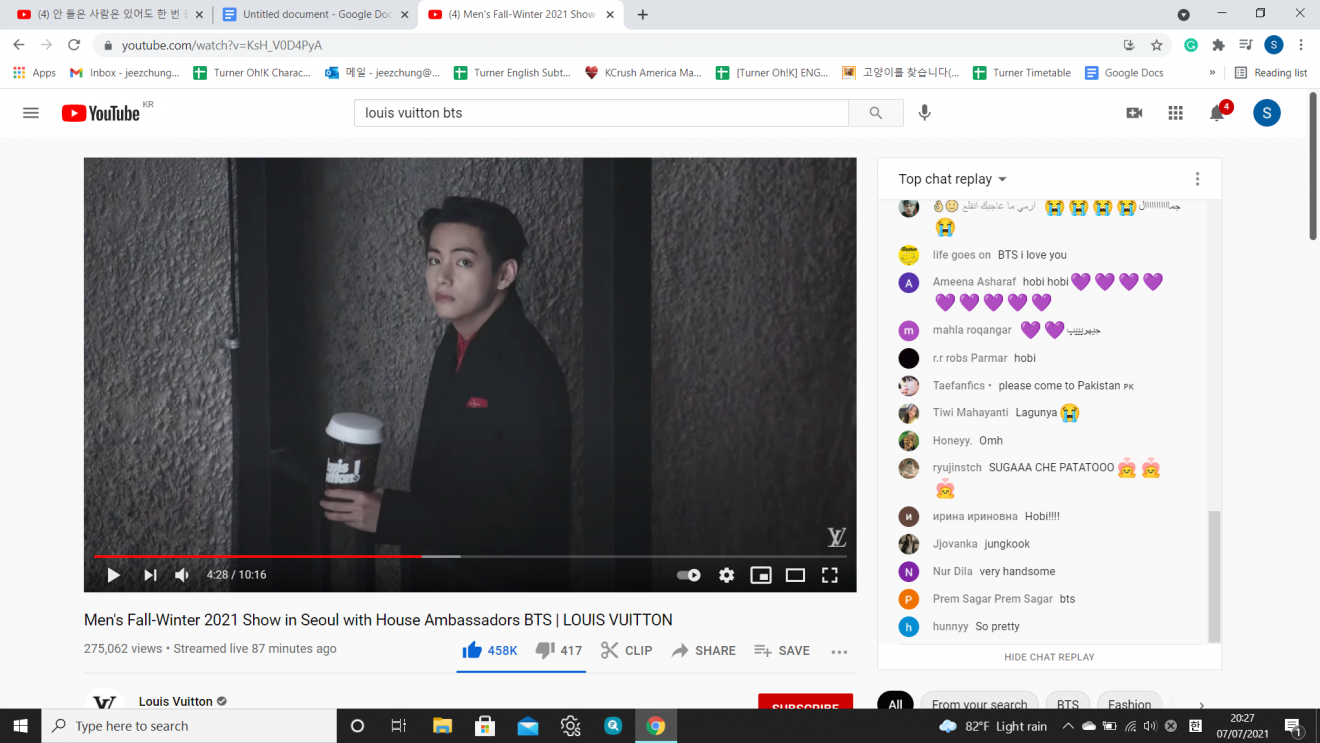This screenshot has height=743, width=1320.
Task: Start voice search with microphone icon
Action: [925, 113]
